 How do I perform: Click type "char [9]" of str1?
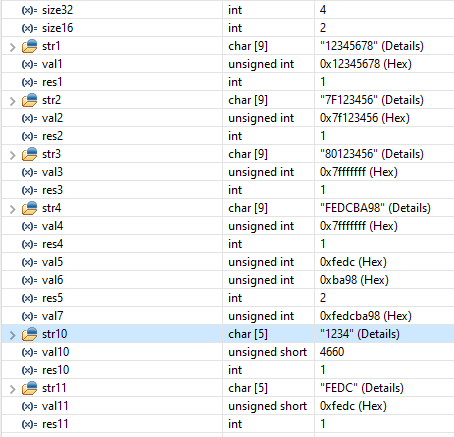(x=248, y=46)
